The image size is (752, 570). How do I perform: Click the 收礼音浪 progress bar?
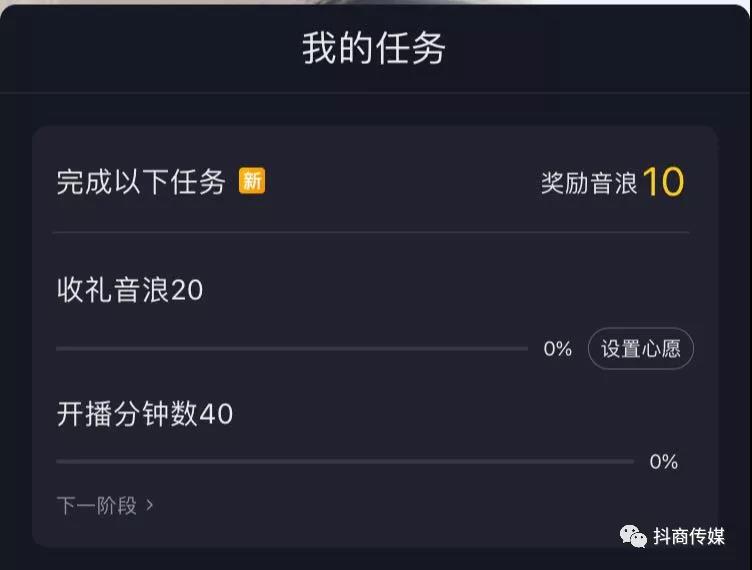click(291, 349)
